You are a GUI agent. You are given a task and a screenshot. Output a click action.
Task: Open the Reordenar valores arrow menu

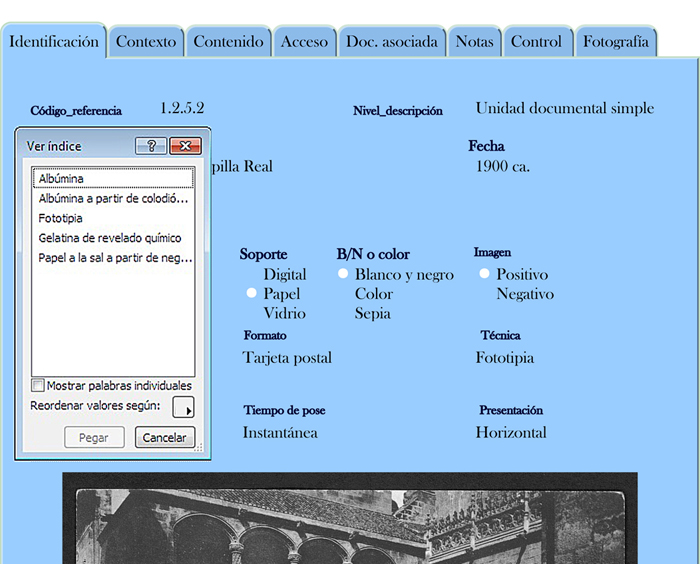(183, 407)
